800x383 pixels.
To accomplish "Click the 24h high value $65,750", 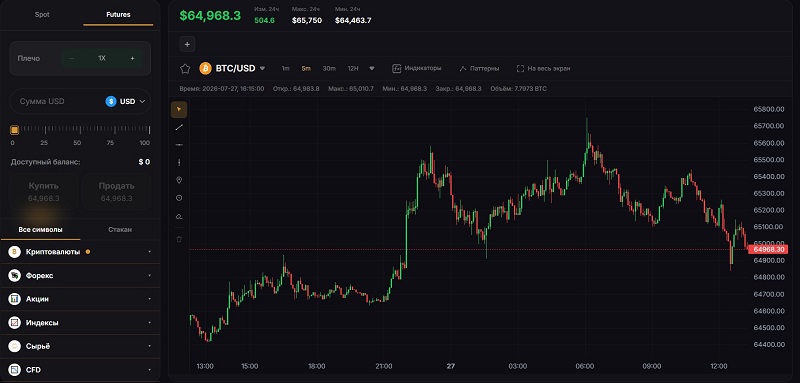I will 307,21.
